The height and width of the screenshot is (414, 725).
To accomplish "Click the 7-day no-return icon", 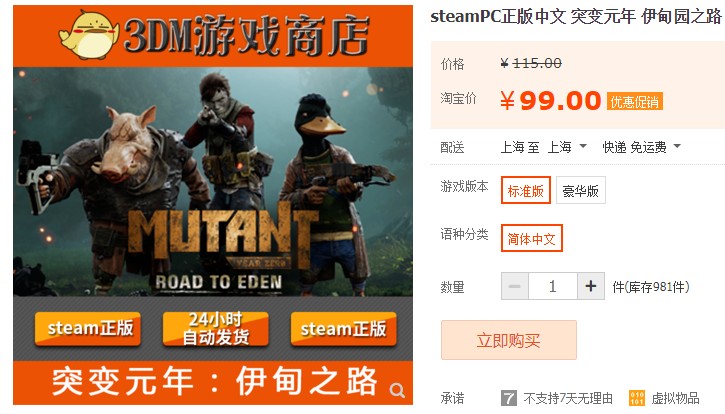I will [509, 398].
